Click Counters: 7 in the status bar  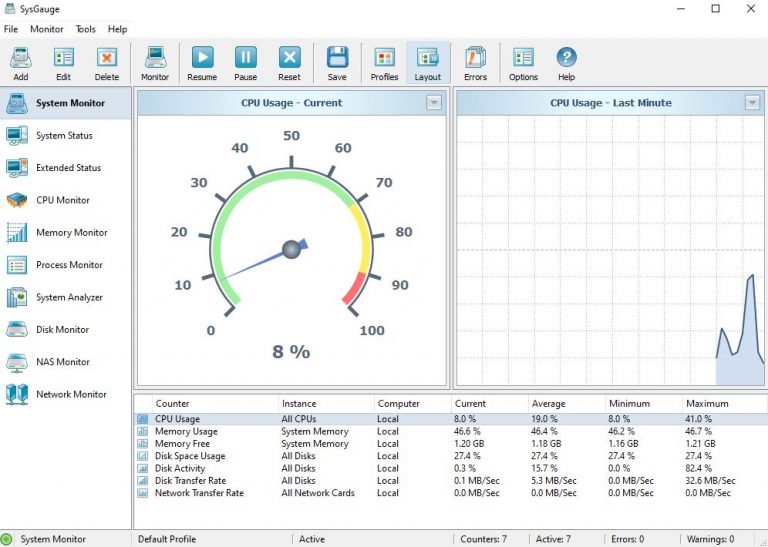(483, 539)
